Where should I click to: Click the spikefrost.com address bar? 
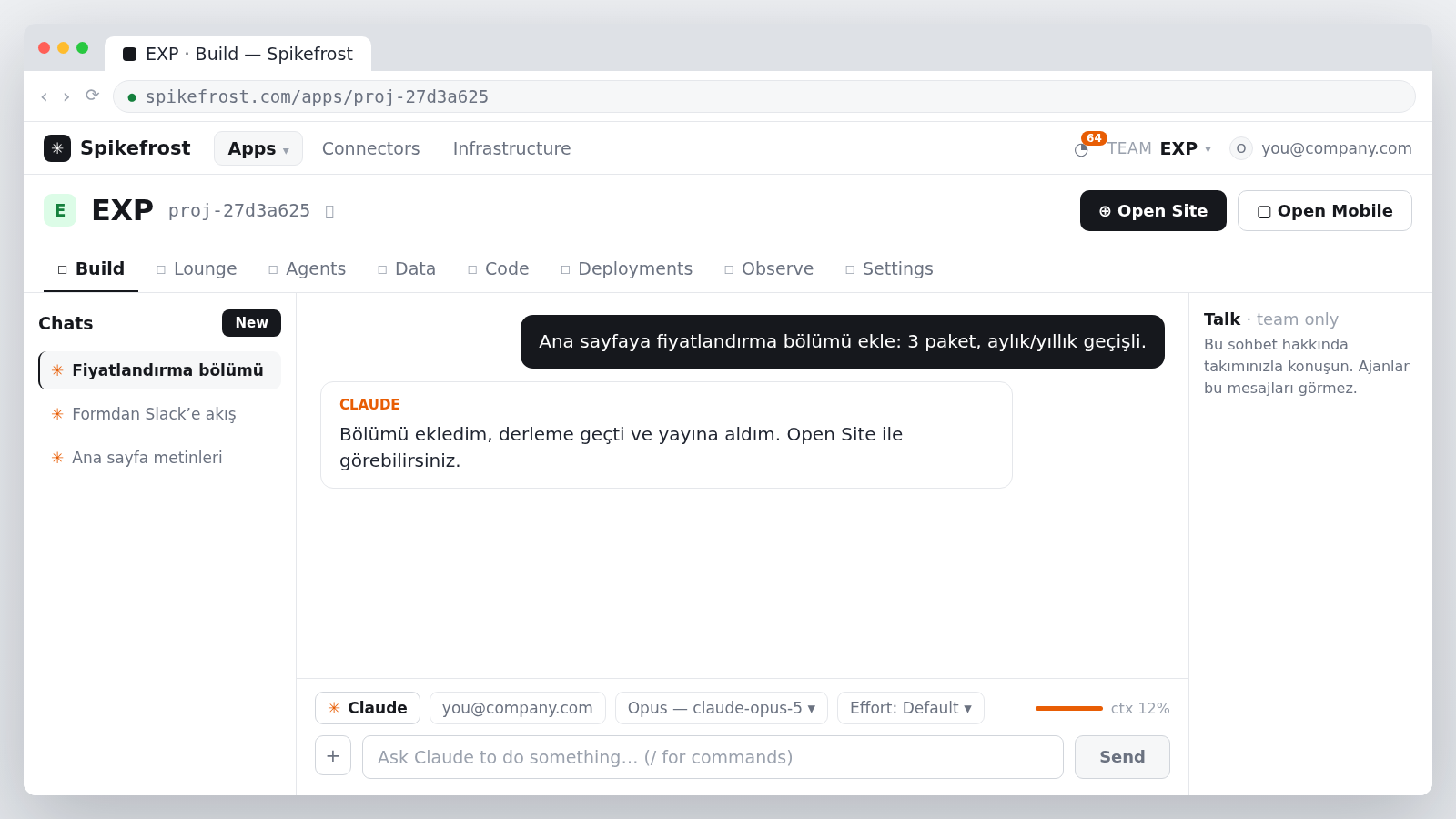point(764,96)
